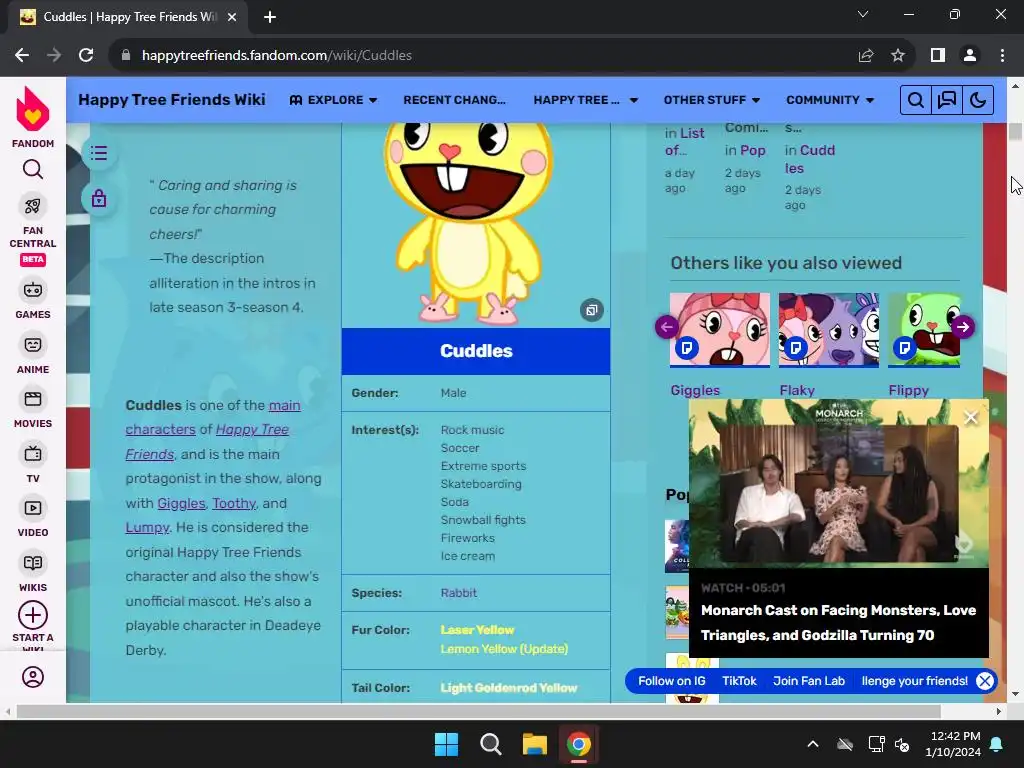Screen dimensions: 1024x768
Task: Open the Giggles link in the article
Action: 181,504
